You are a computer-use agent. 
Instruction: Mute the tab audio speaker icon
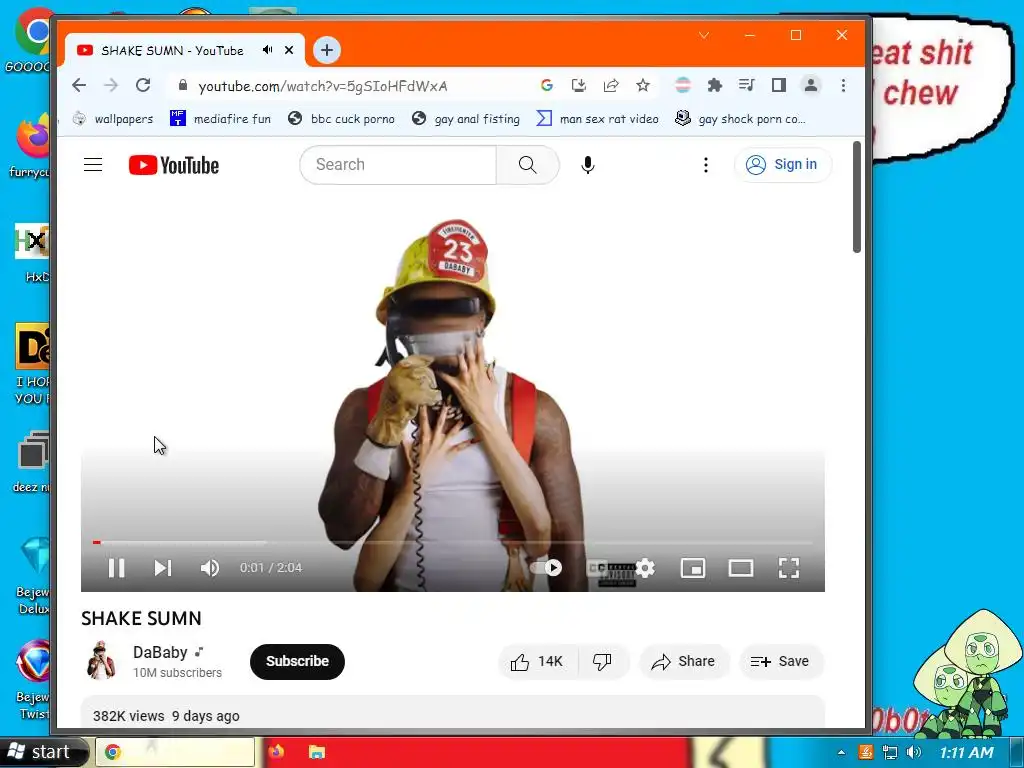(267, 50)
